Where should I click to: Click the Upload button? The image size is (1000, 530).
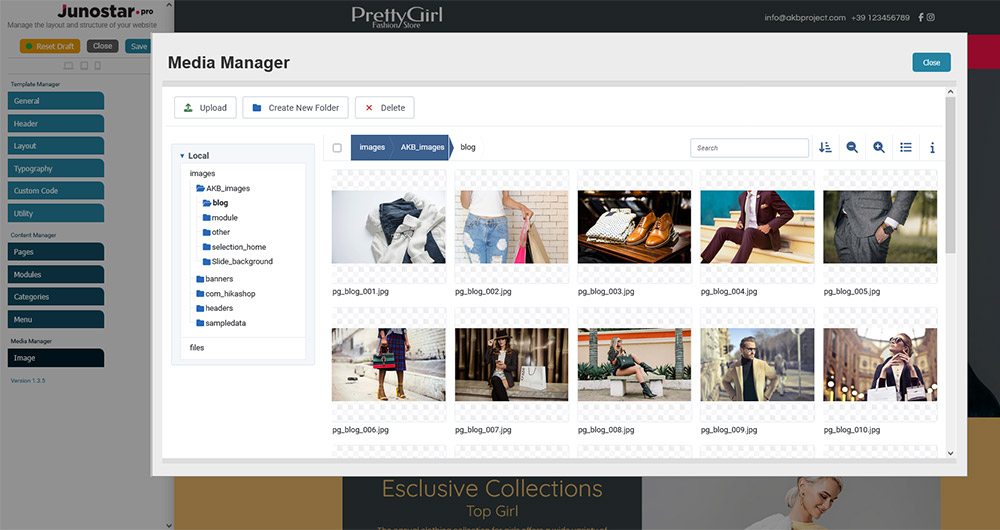tap(203, 108)
